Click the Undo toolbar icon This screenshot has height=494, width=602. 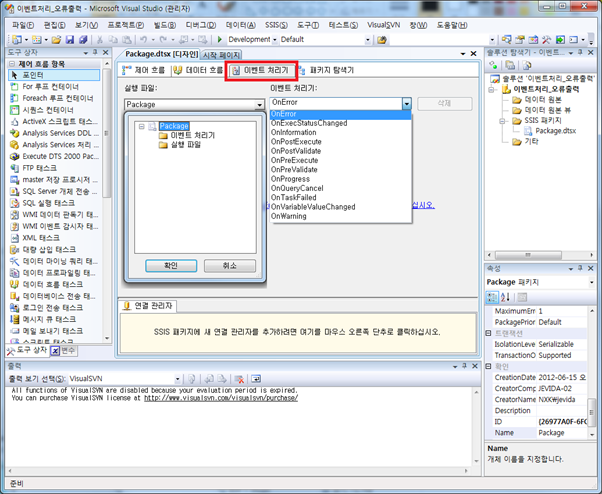click(143, 40)
